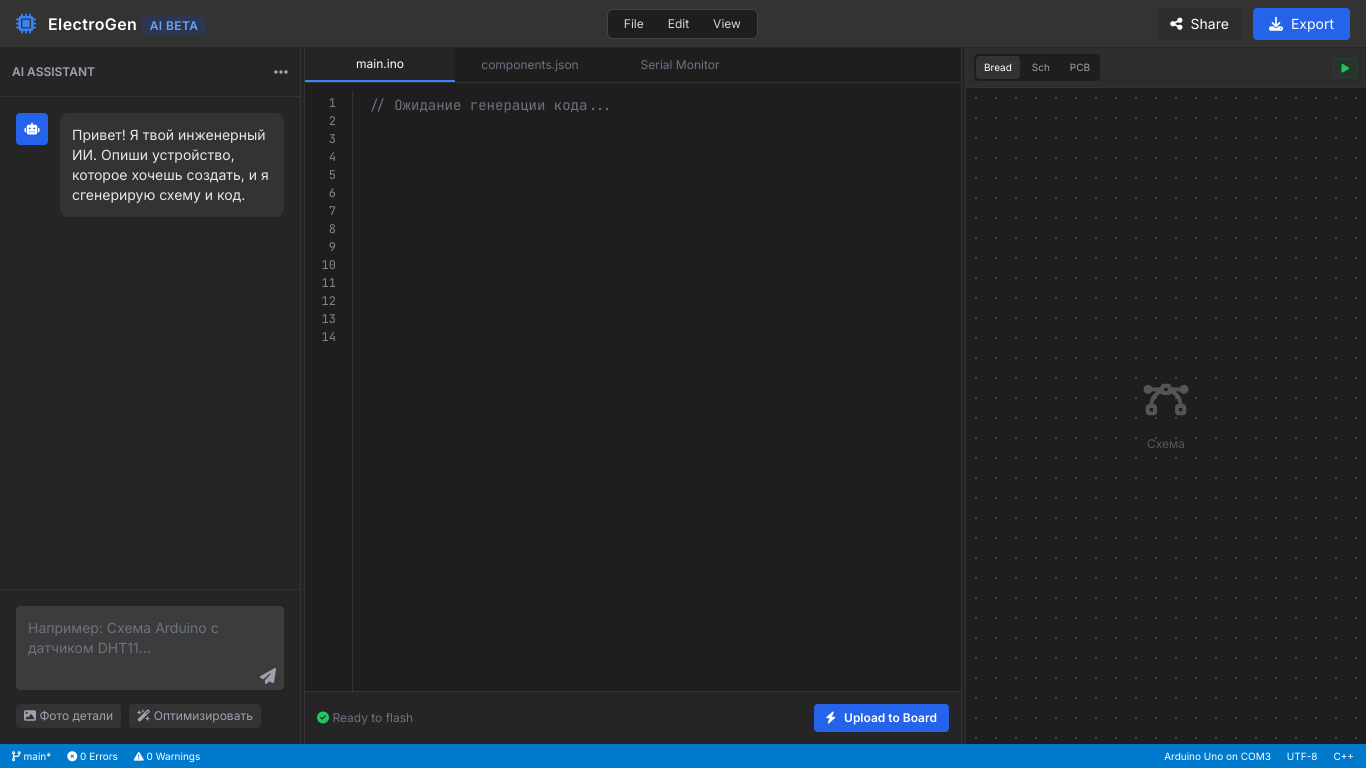The width and height of the screenshot is (1366, 768).
Task: Click the blue robot assistant avatar
Action: 32,129
